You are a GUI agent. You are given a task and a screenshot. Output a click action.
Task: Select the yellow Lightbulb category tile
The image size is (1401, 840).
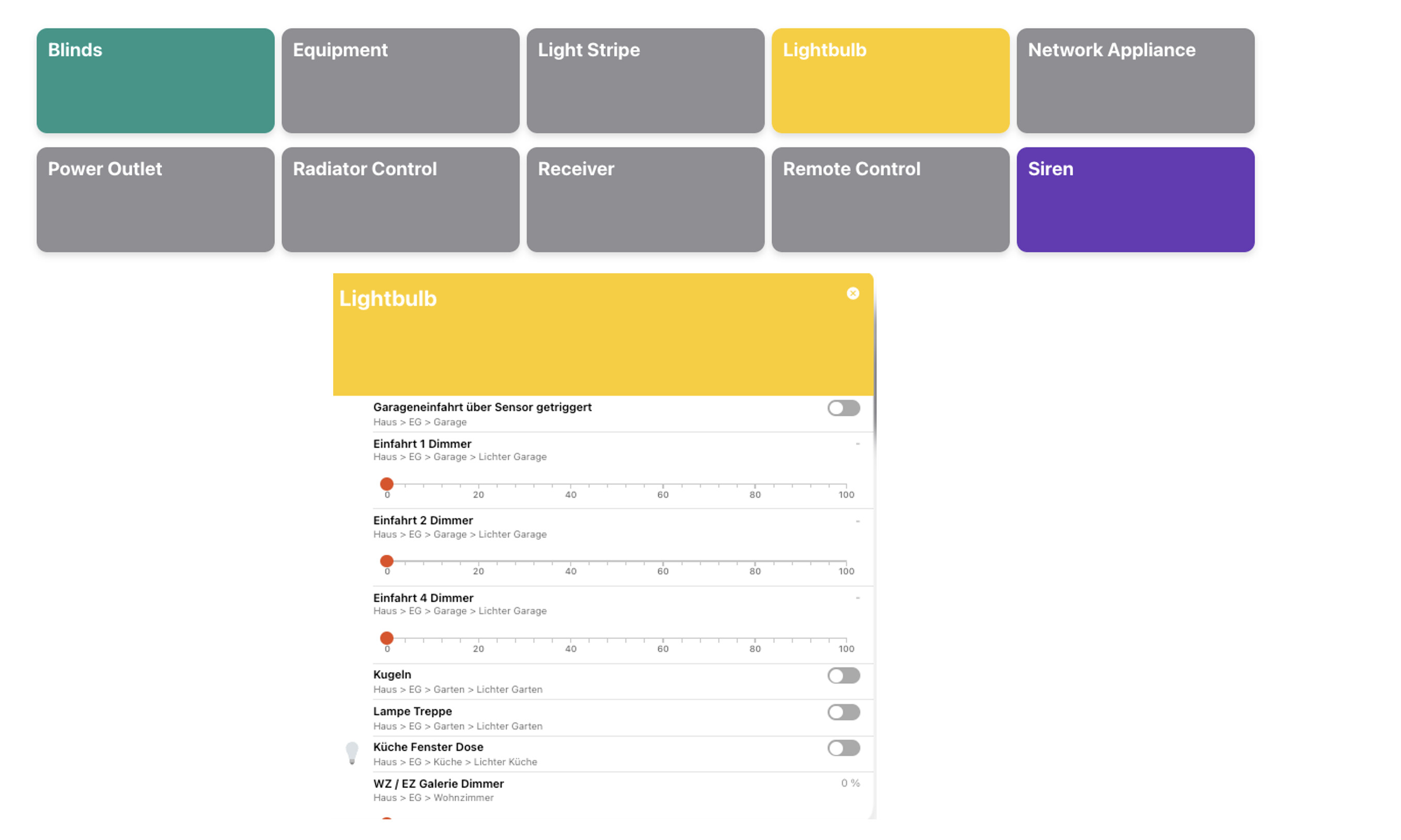pos(890,81)
